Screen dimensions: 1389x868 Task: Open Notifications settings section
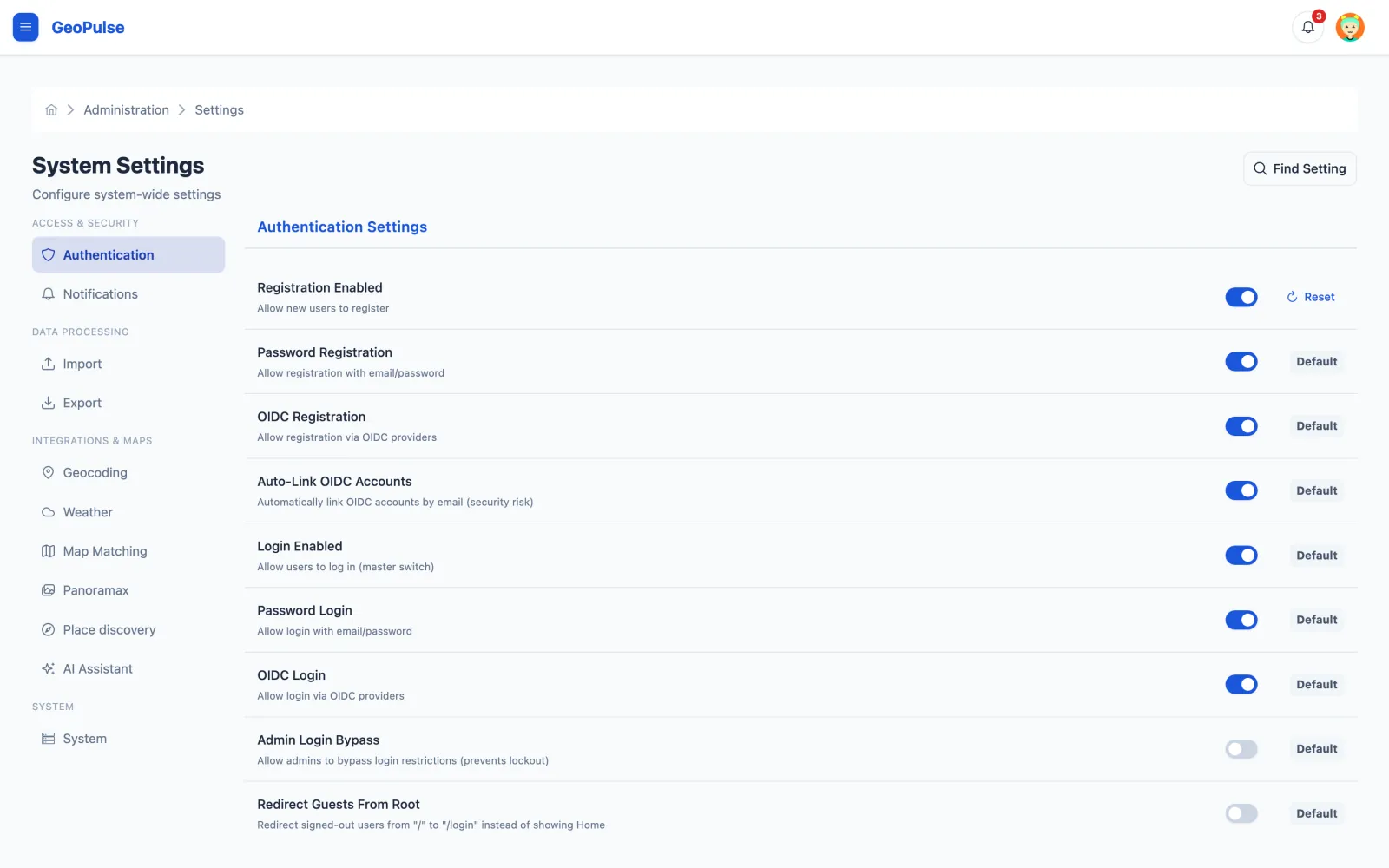(x=128, y=294)
